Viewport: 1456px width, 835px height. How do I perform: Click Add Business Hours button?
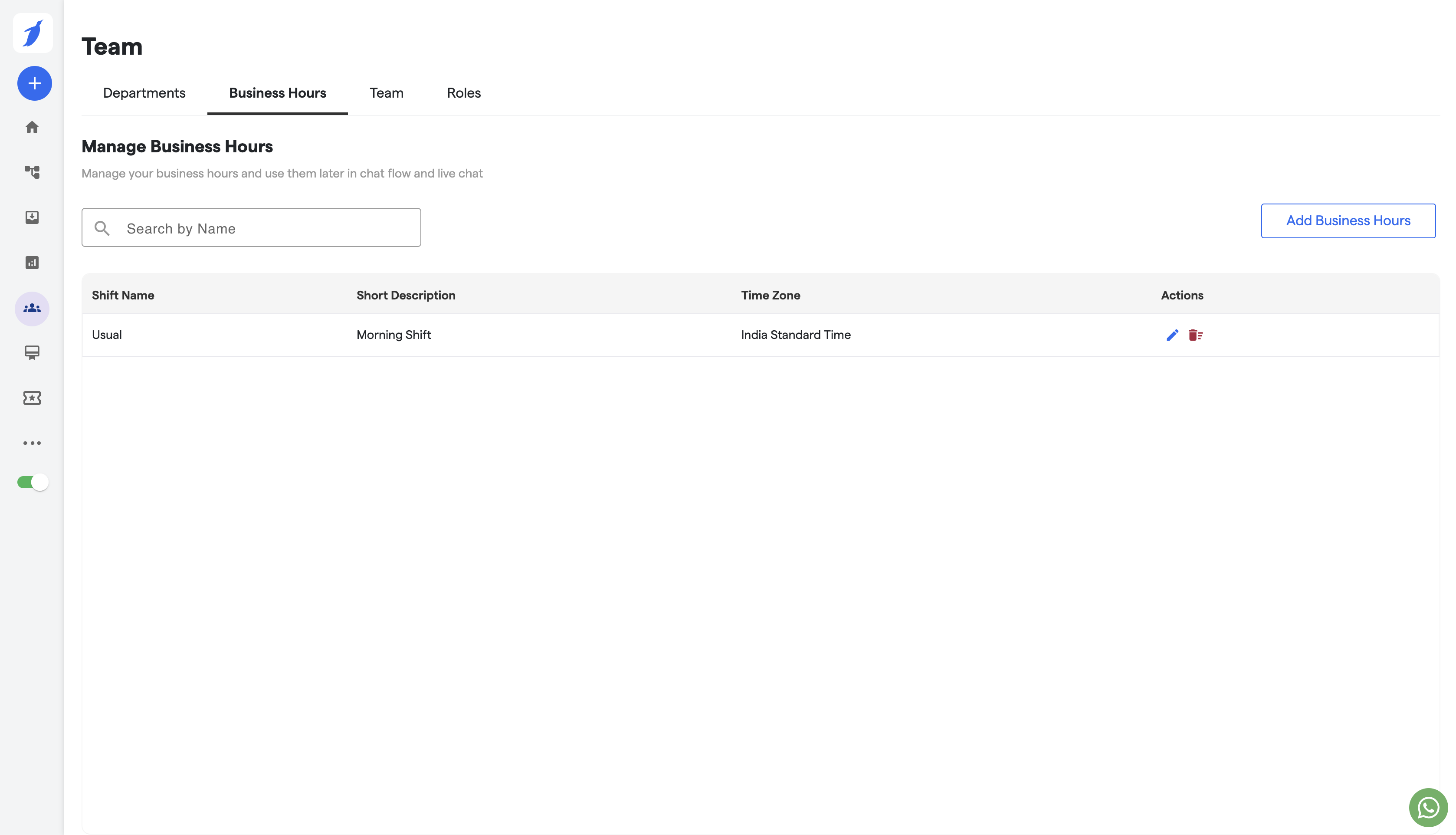(1348, 221)
